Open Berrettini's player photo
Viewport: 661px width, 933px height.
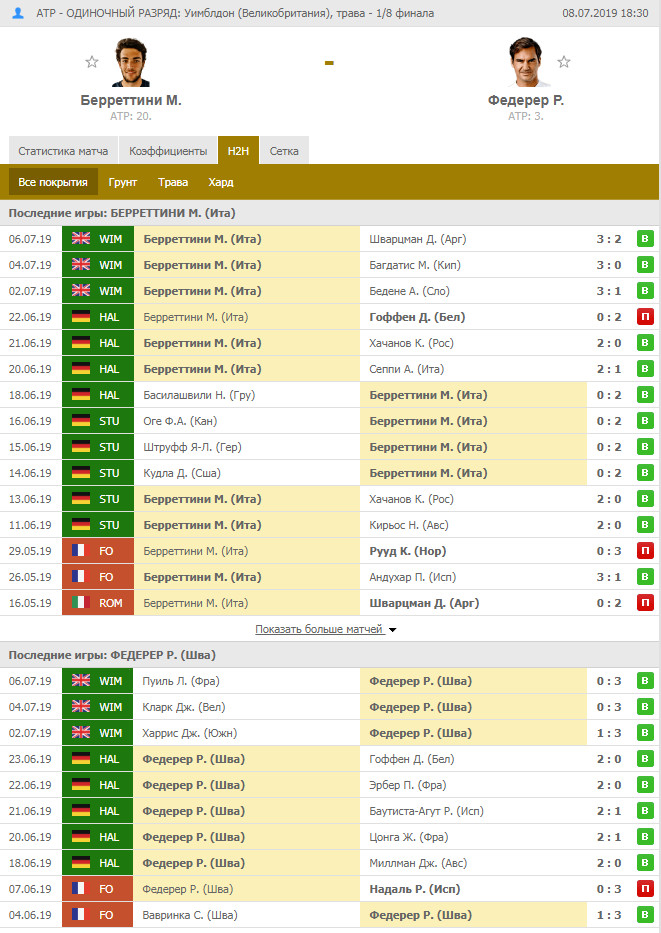(131, 62)
